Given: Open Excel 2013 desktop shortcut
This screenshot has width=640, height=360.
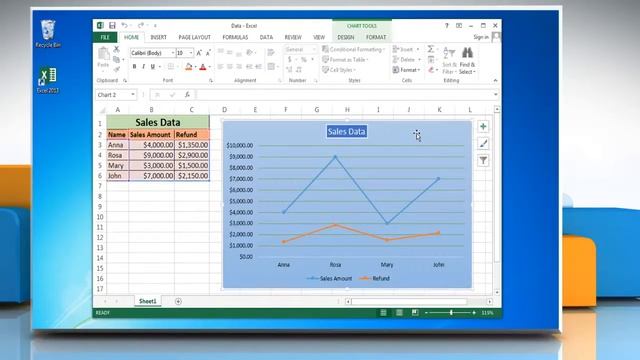Looking at the screenshot, I should click(x=48, y=80).
